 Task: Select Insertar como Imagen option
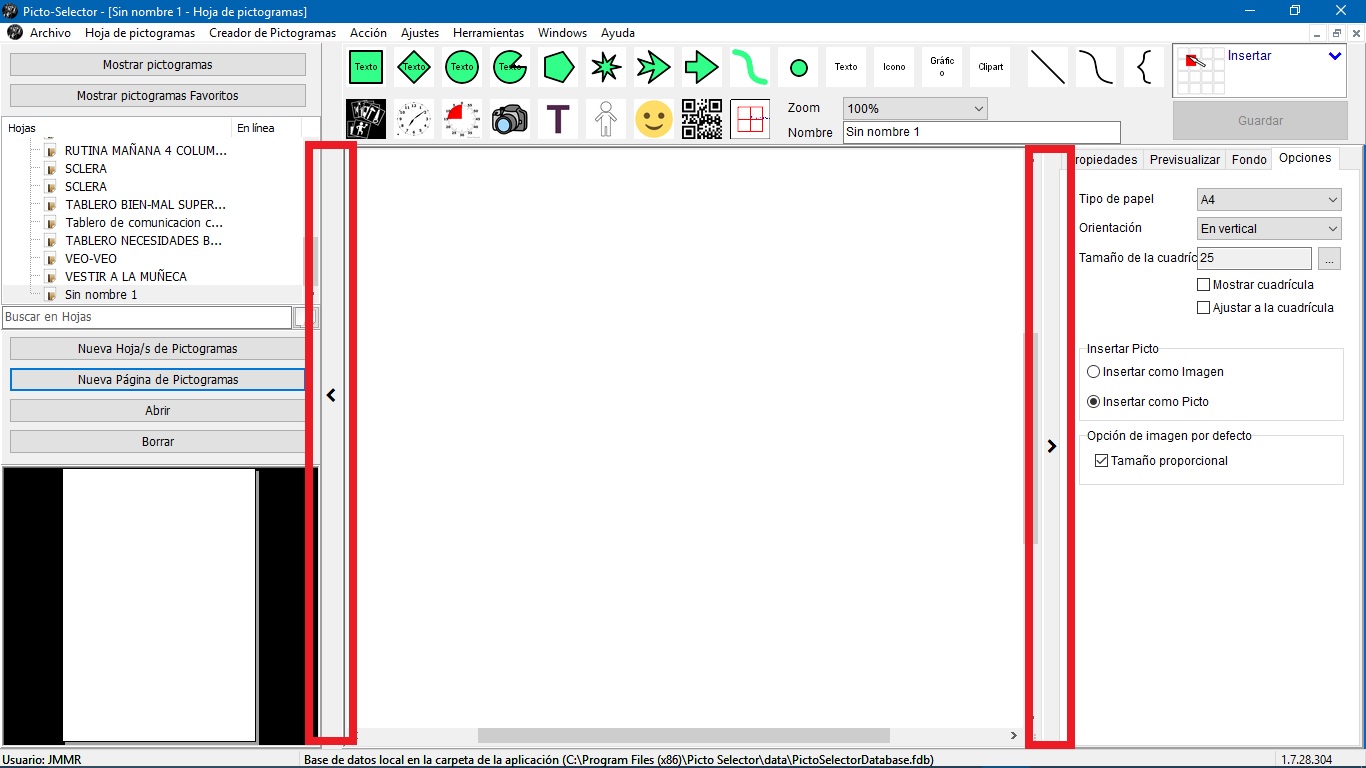[x=1094, y=371]
